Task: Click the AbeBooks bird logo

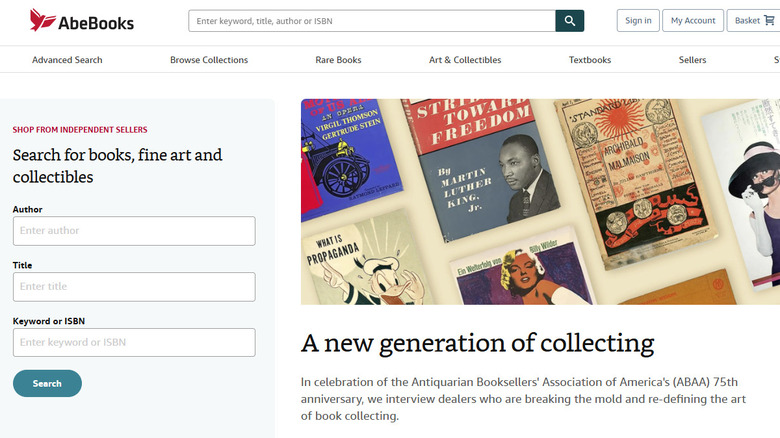Action: pos(43,20)
